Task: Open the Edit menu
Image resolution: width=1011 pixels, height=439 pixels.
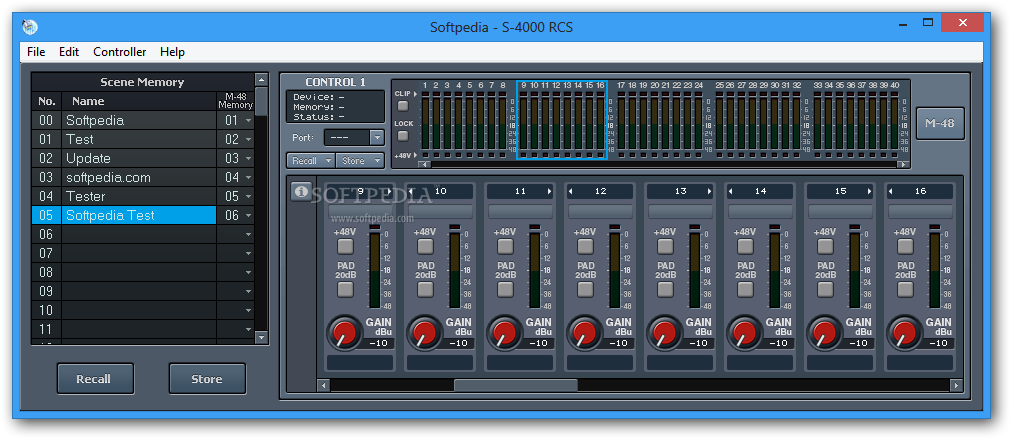Action: click(x=68, y=52)
